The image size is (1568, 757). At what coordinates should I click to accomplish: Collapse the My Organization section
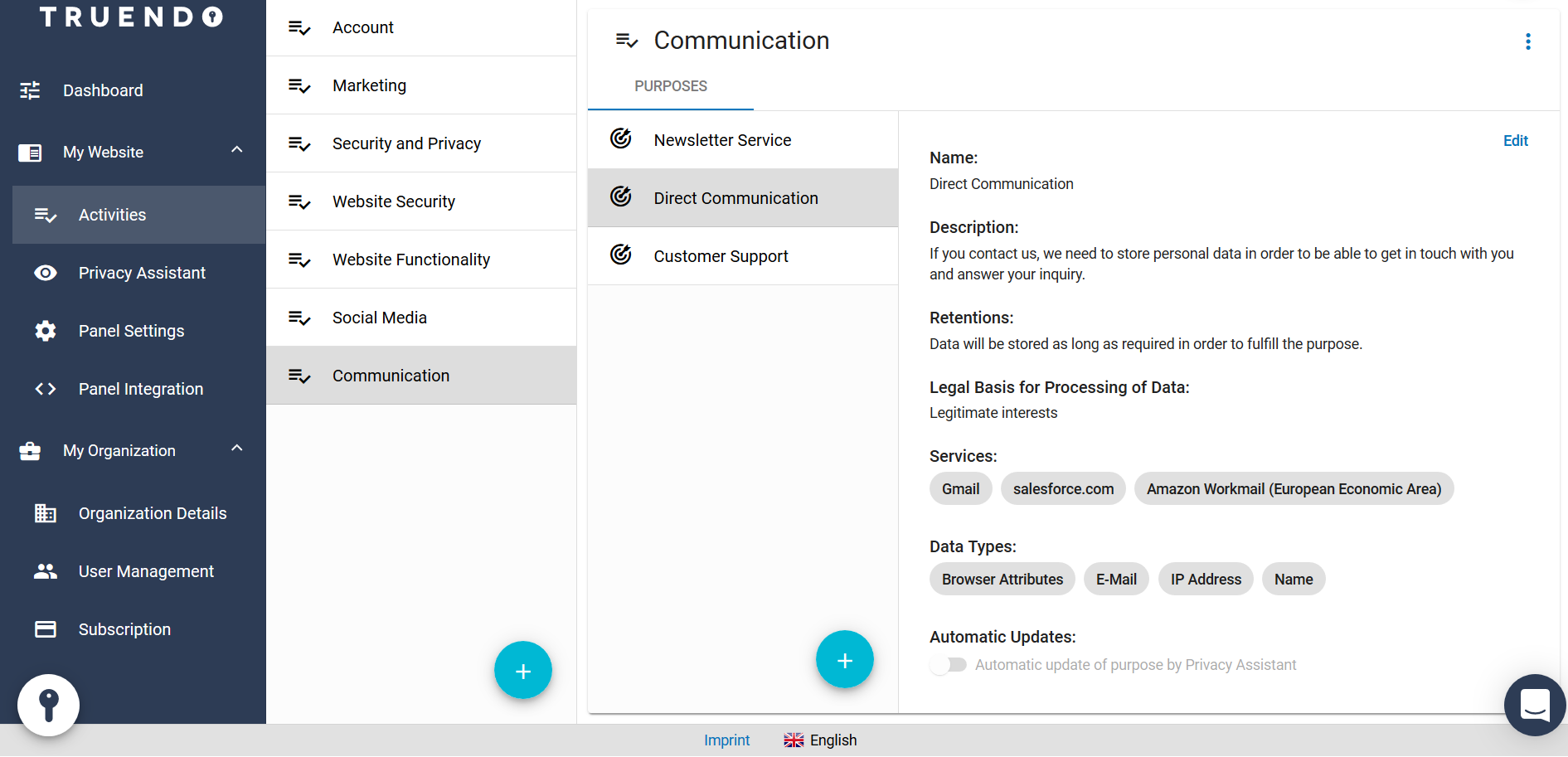(x=237, y=449)
